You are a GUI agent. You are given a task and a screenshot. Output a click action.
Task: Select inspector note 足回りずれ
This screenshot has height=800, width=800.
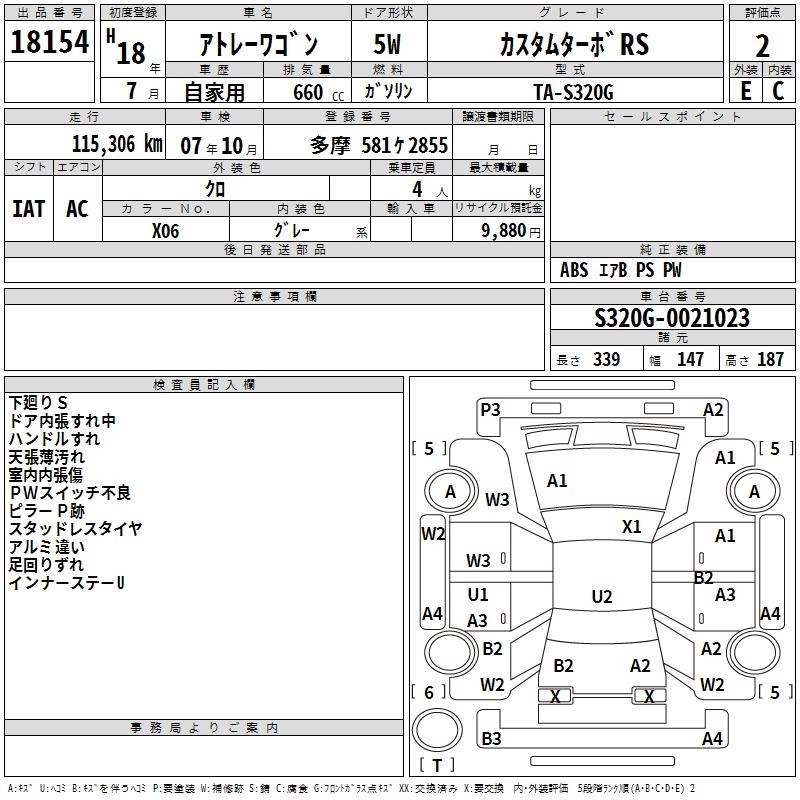pyautogui.click(x=46, y=565)
